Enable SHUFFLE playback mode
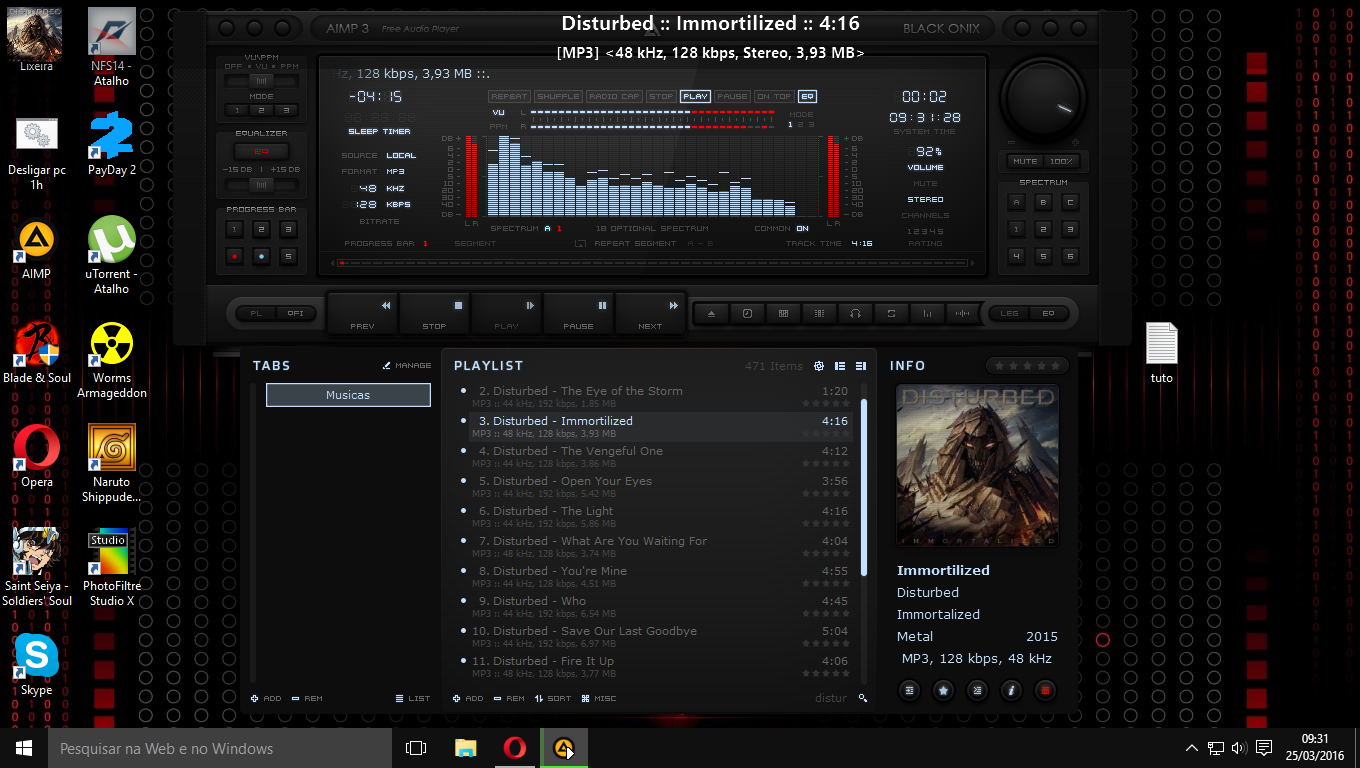 pyautogui.click(x=558, y=96)
